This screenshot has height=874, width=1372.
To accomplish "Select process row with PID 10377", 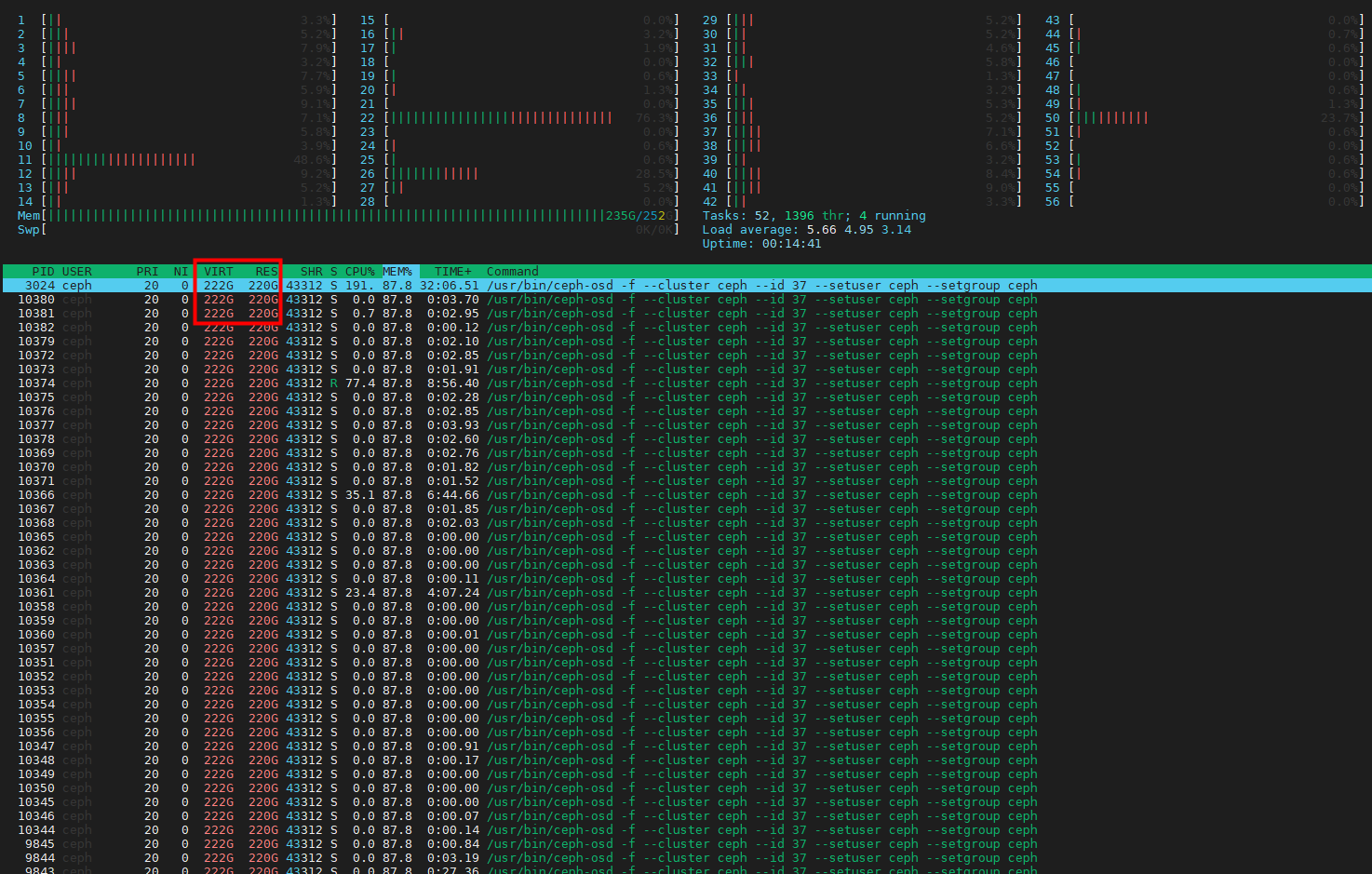I will 686,425.
